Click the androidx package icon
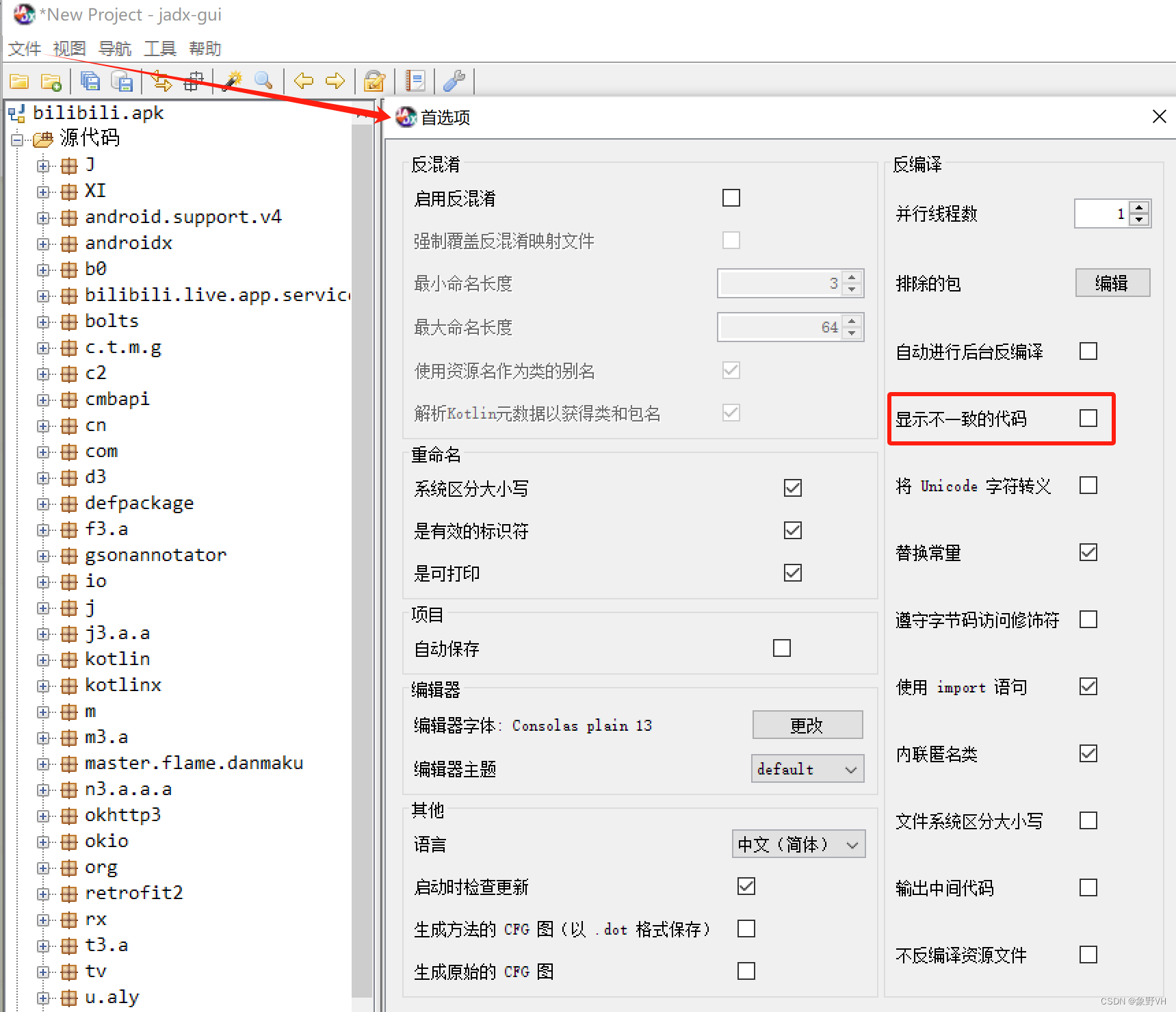 (68, 244)
